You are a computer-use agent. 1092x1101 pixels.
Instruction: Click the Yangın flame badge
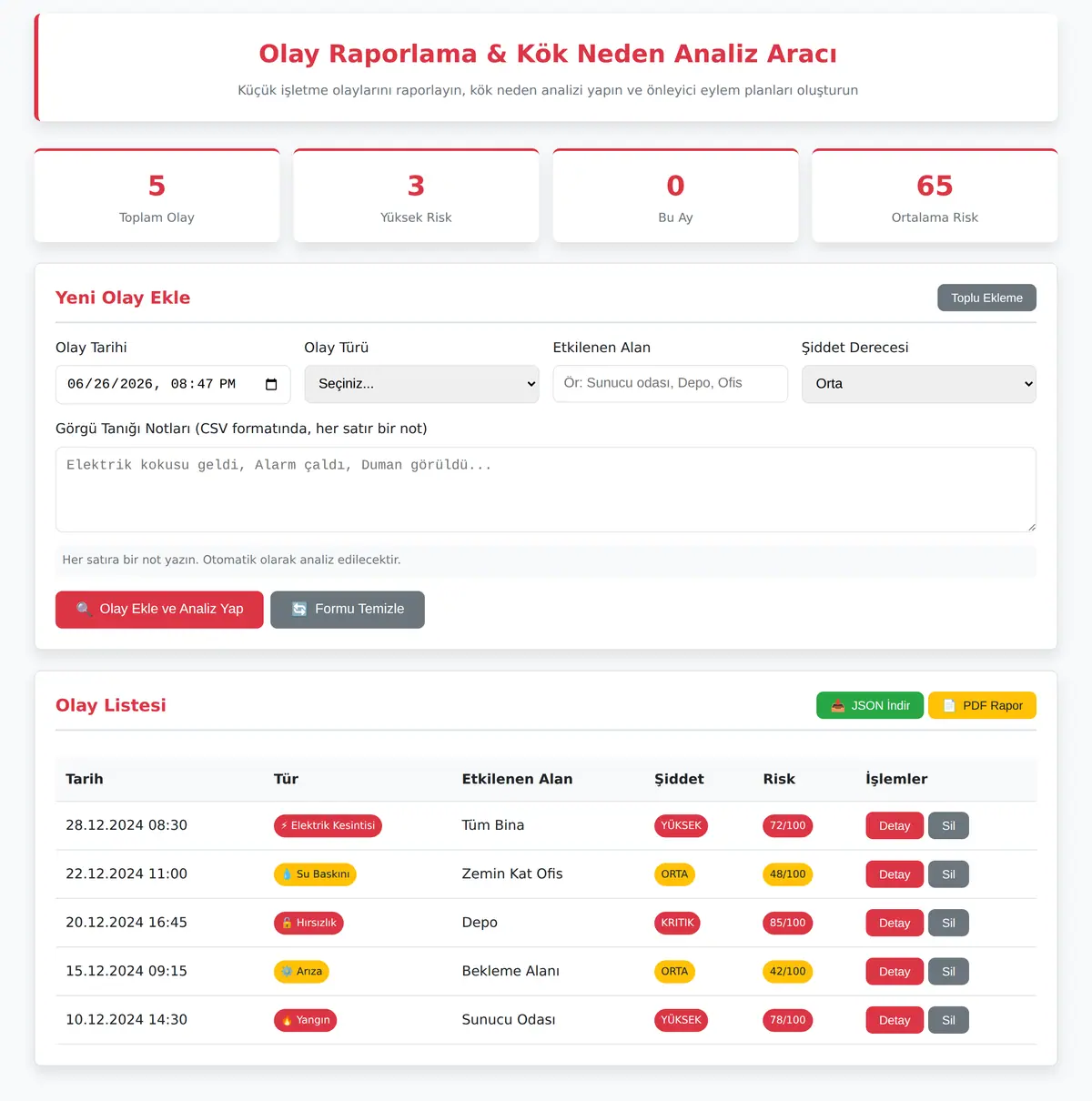click(x=306, y=1020)
